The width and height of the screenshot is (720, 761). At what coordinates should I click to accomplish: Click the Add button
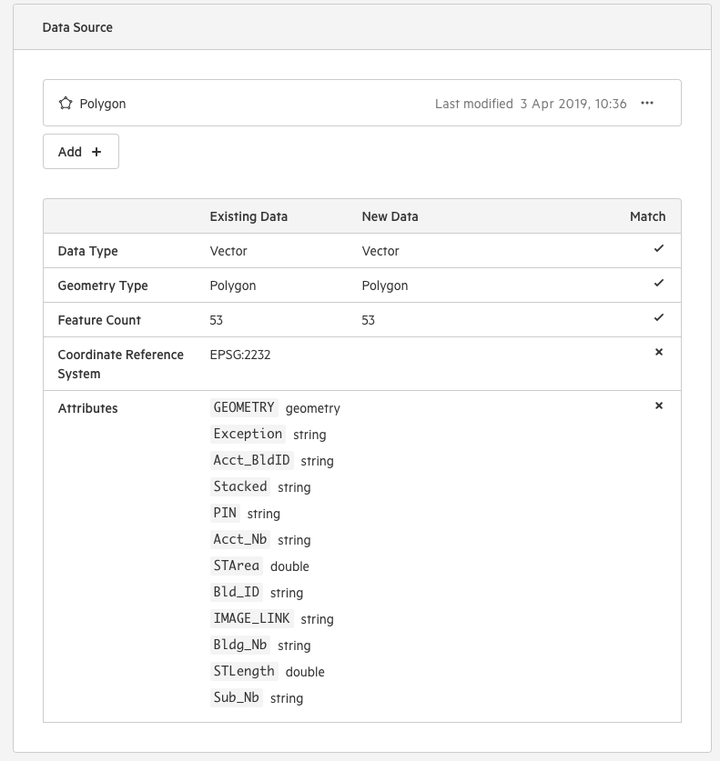click(81, 151)
